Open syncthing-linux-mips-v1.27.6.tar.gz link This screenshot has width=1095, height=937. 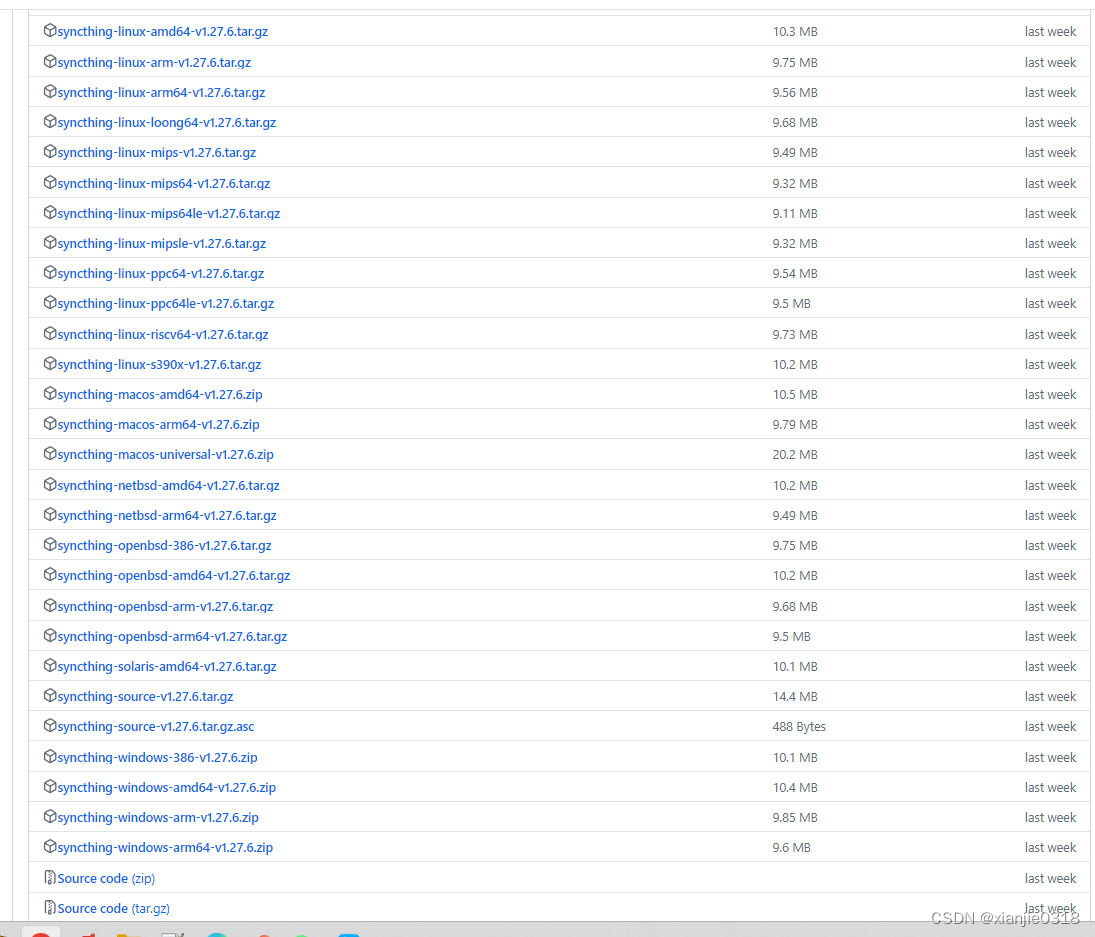(x=156, y=152)
